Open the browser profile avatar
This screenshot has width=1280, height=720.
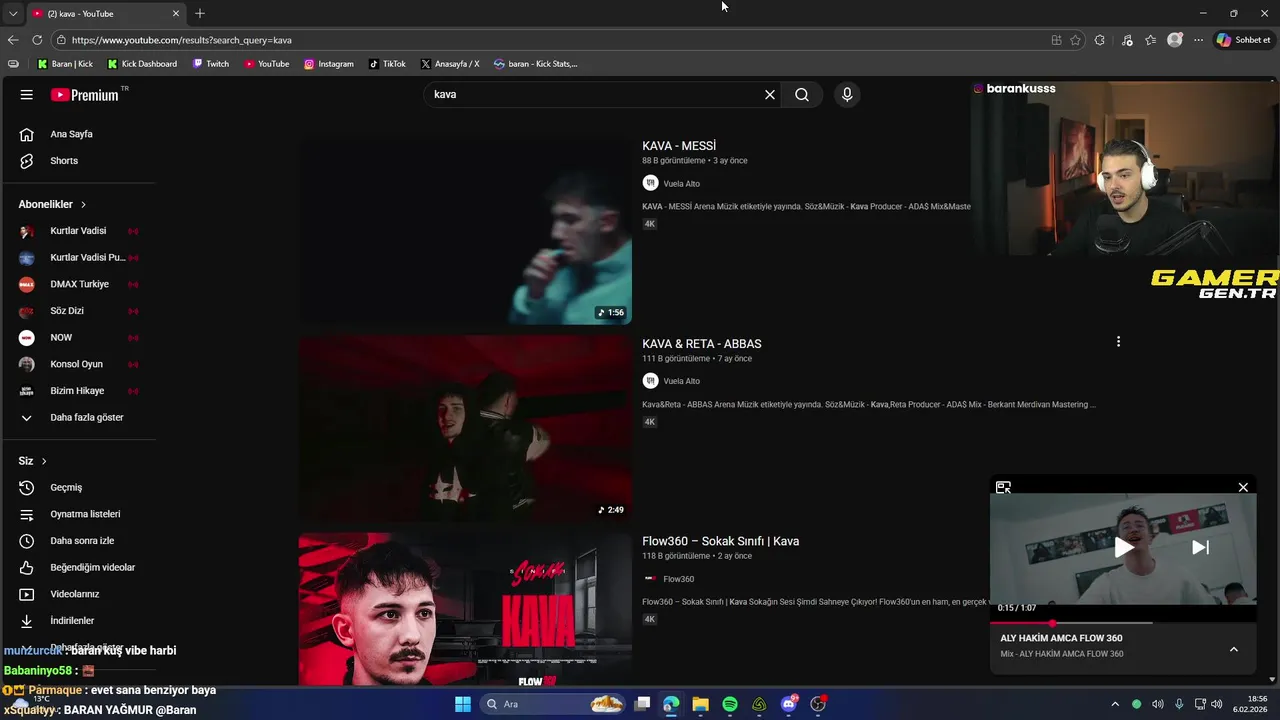1175,40
